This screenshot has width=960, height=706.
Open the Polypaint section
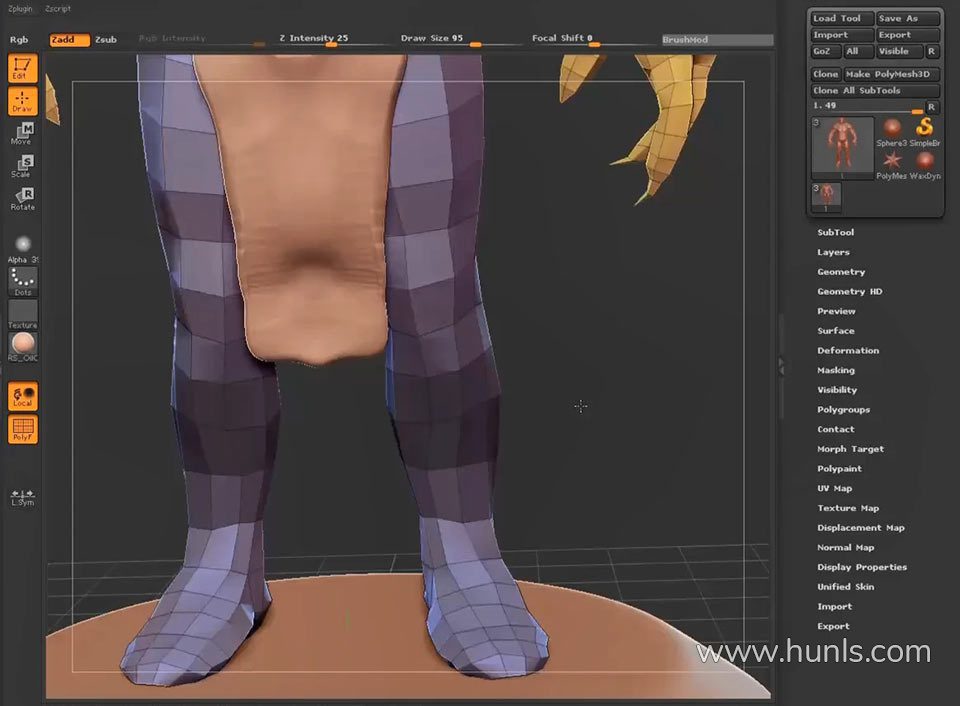pyautogui.click(x=839, y=469)
